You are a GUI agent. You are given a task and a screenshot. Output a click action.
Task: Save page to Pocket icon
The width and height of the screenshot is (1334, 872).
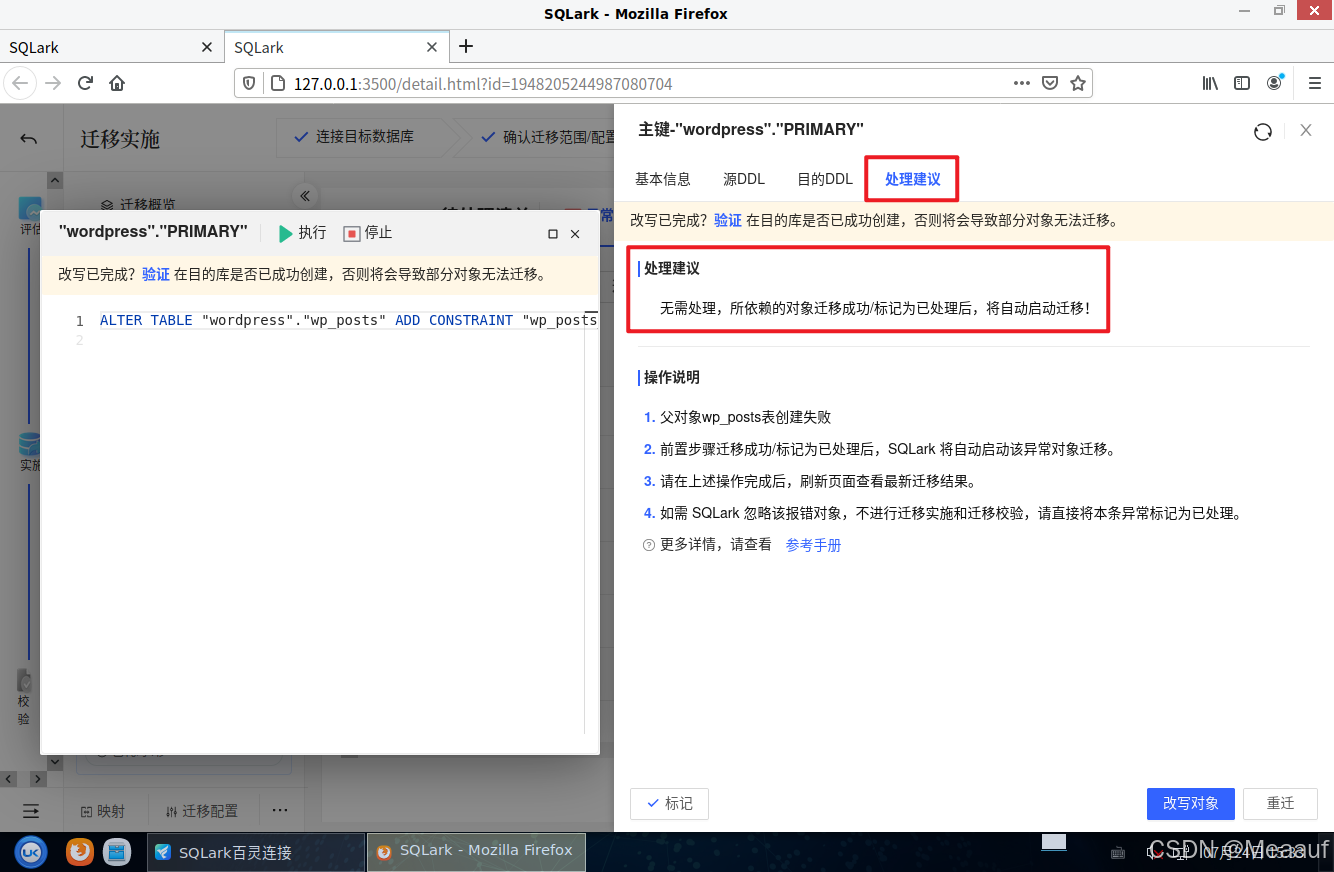pos(1050,83)
